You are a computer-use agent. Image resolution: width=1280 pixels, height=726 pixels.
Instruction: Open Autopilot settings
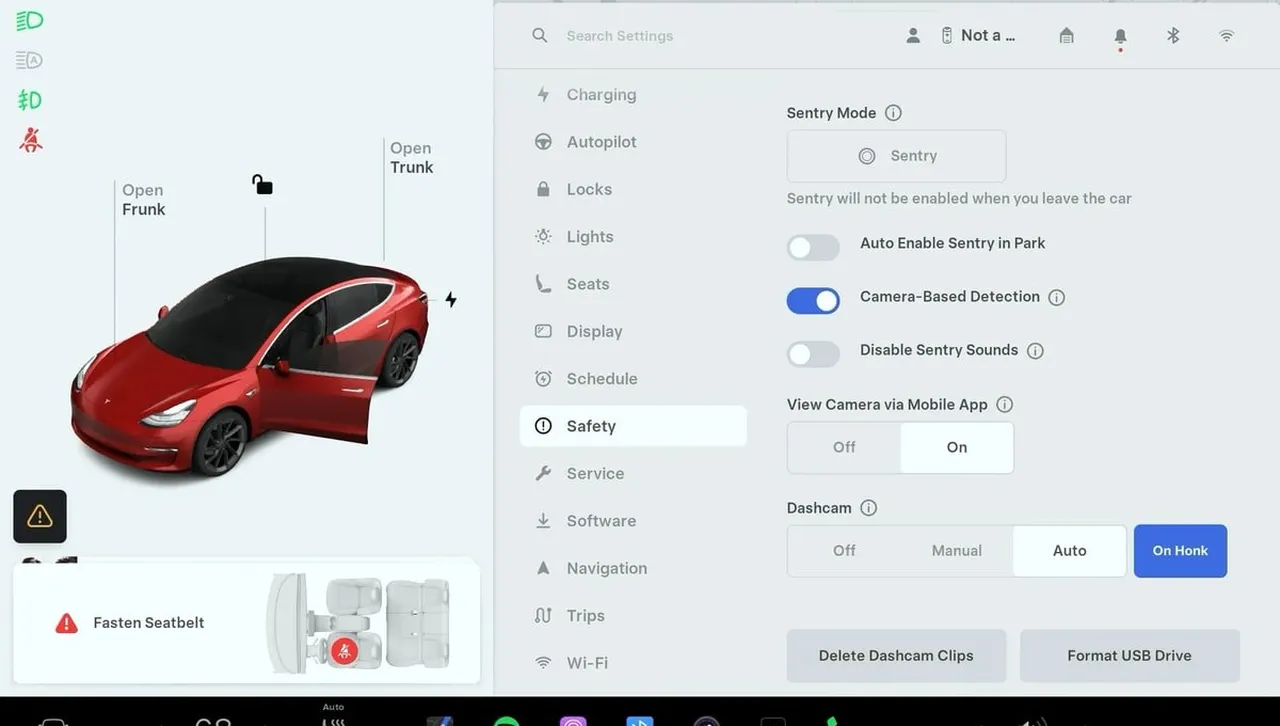pos(633,142)
